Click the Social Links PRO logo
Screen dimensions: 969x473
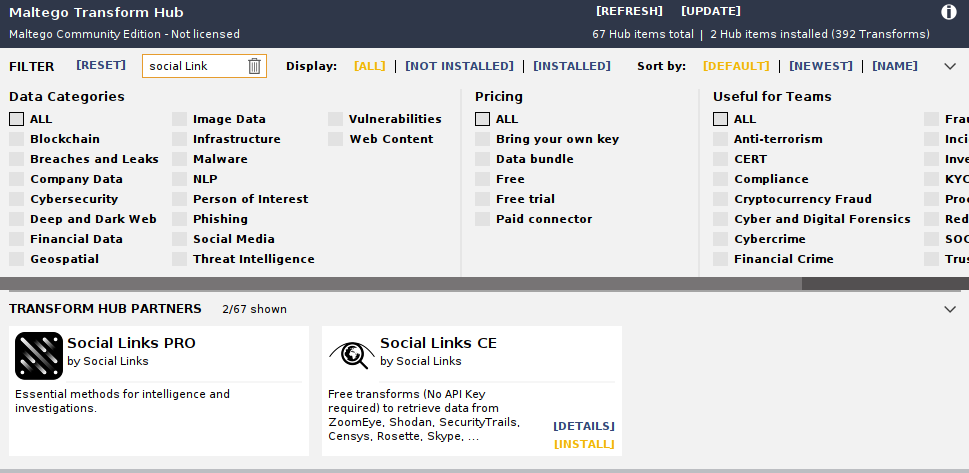click(x=39, y=355)
